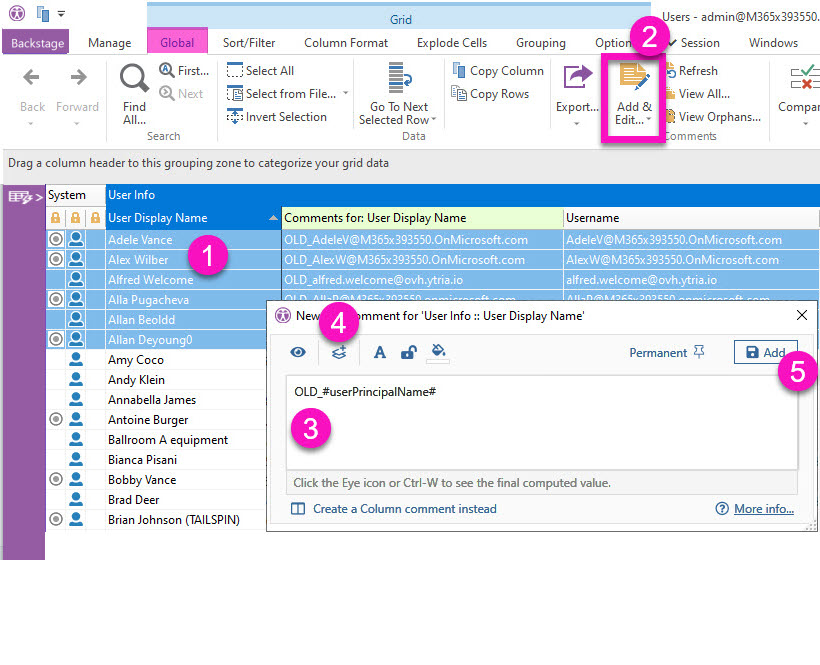
Task: Open the Backstage tab
Action: pos(36,43)
